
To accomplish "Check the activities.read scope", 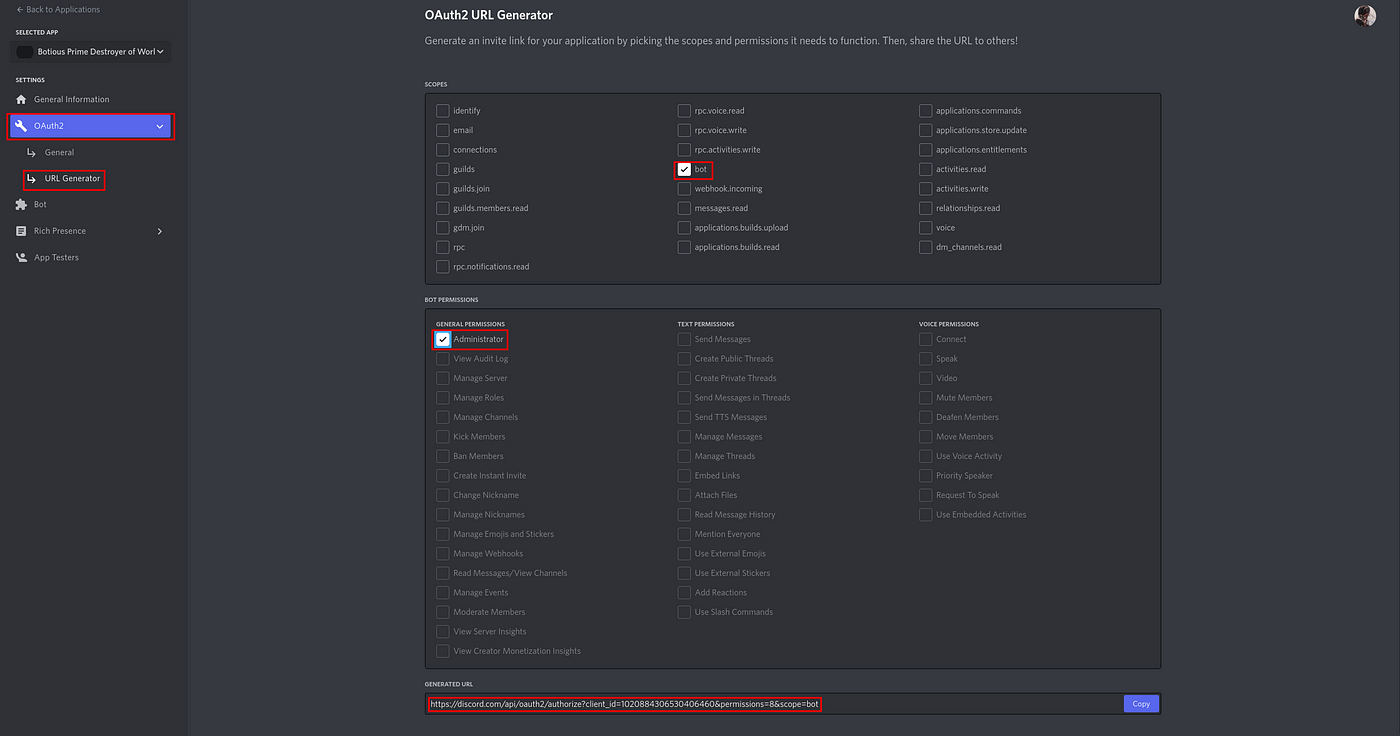I will pyautogui.click(x=926, y=169).
